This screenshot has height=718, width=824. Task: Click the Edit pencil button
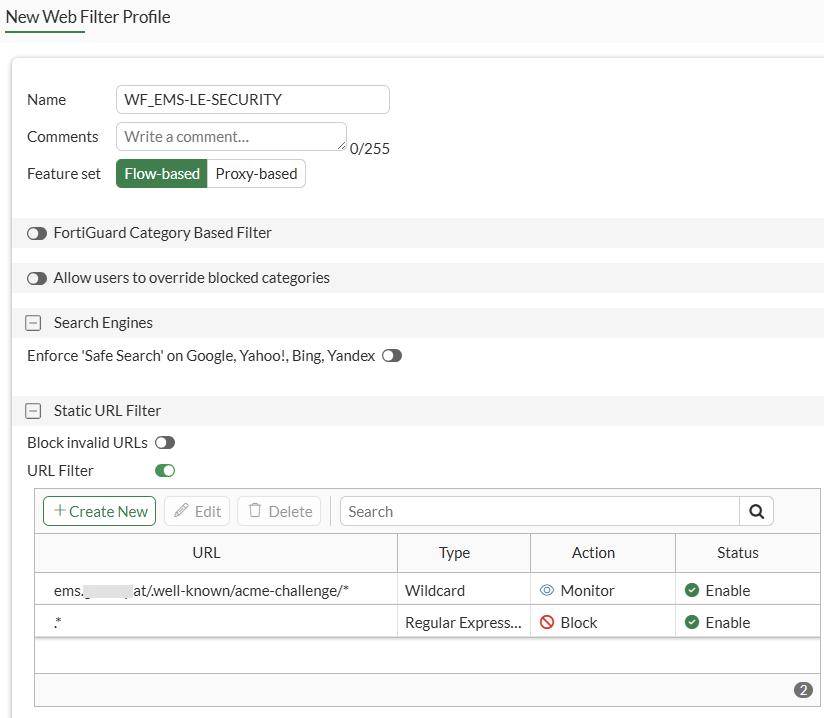coord(197,511)
